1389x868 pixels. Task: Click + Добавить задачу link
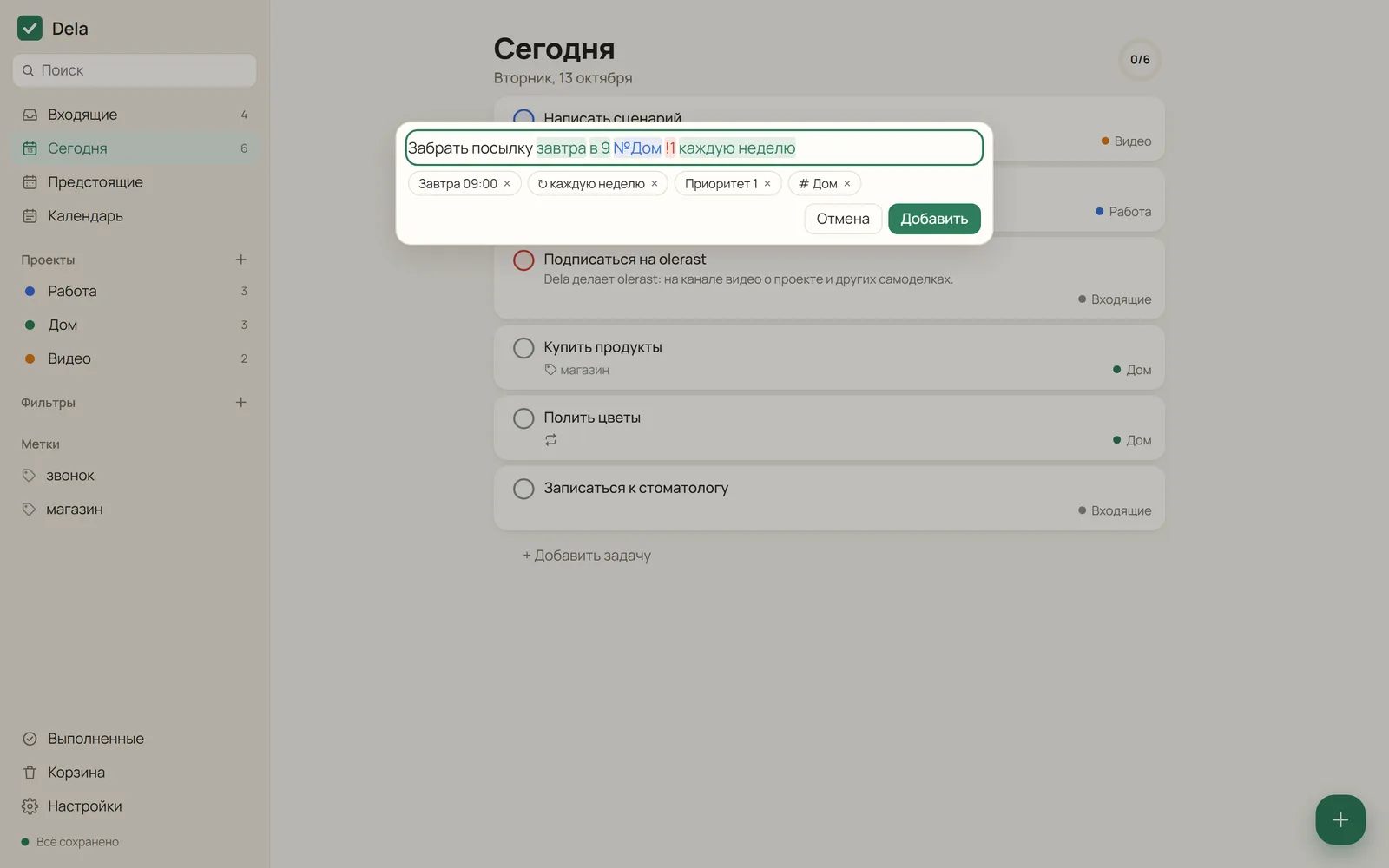click(x=587, y=556)
